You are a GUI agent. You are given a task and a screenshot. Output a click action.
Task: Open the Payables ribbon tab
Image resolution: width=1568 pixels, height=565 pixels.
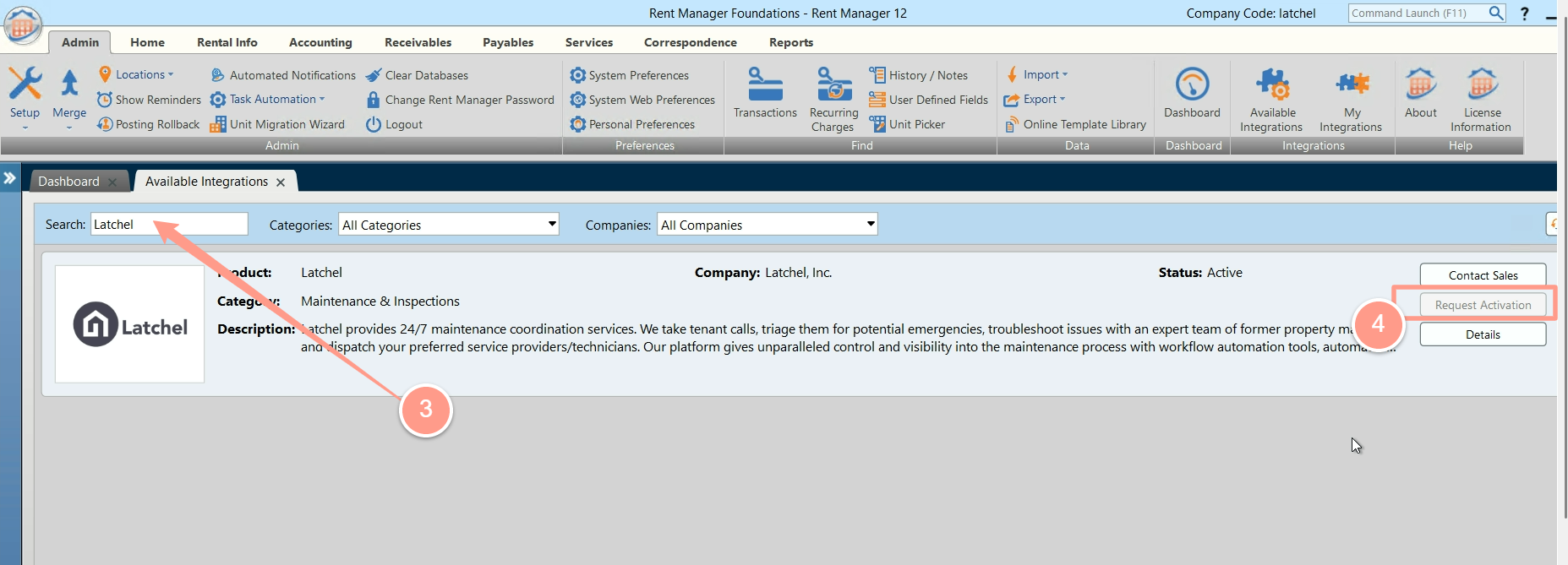coord(508,42)
